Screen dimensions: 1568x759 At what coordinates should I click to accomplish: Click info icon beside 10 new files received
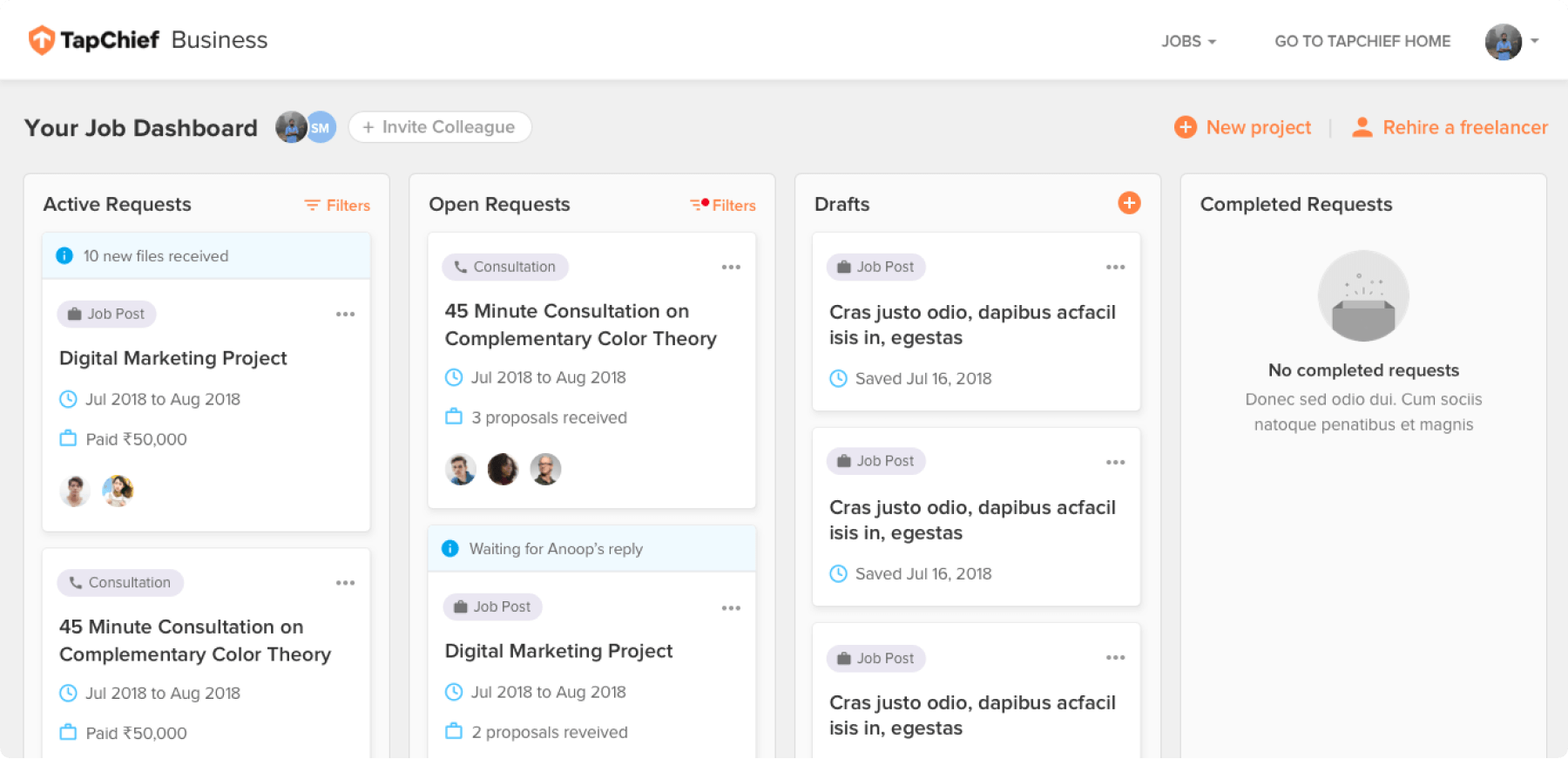tap(64, 256)
